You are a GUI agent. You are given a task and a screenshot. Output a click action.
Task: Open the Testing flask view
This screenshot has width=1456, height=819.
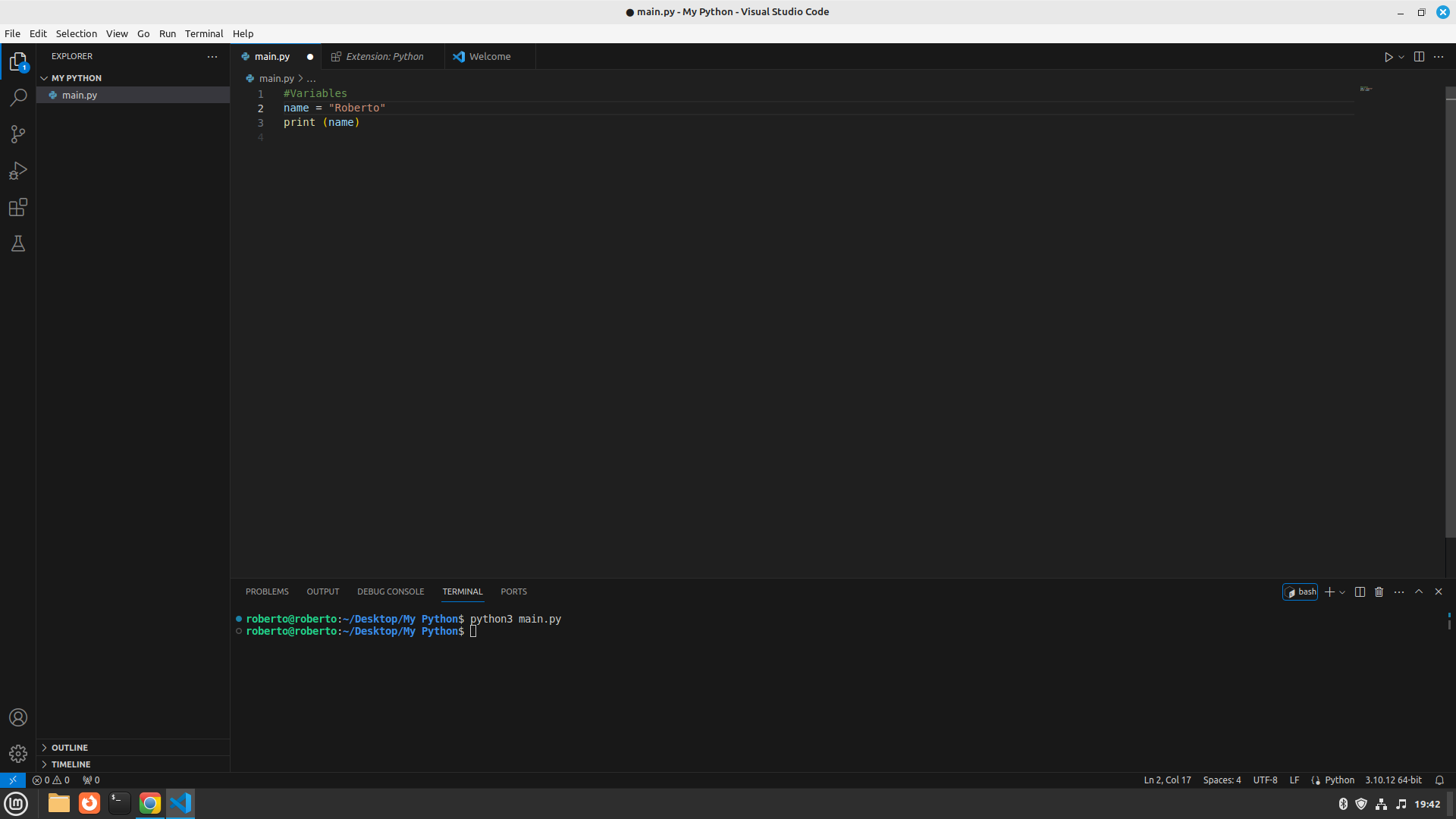point(18,243)
